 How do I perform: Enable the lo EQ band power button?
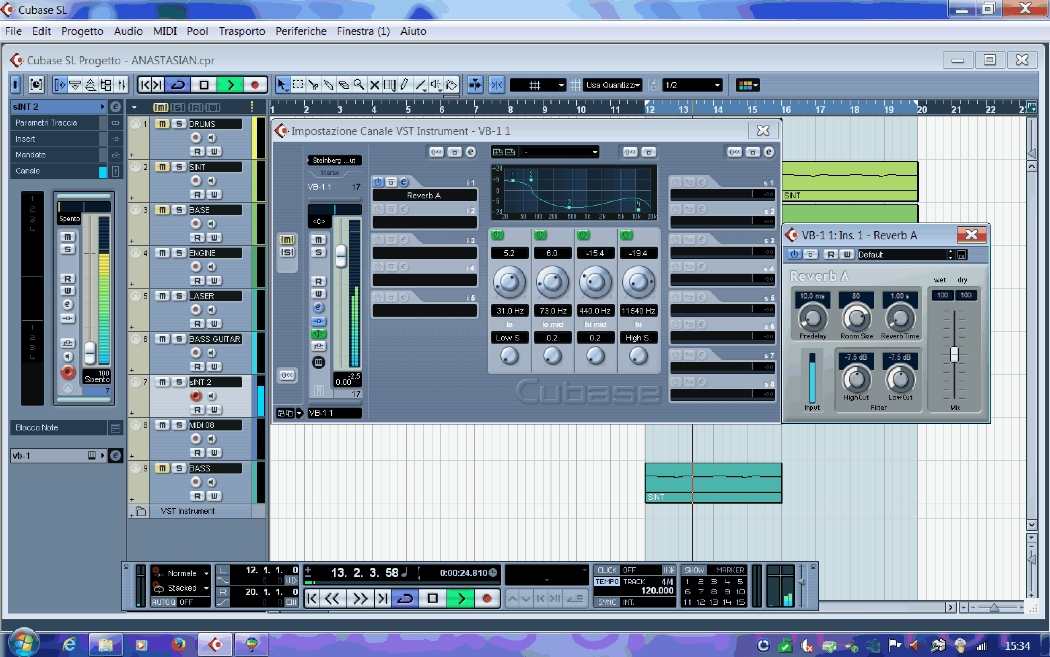(x=497, y=235)
